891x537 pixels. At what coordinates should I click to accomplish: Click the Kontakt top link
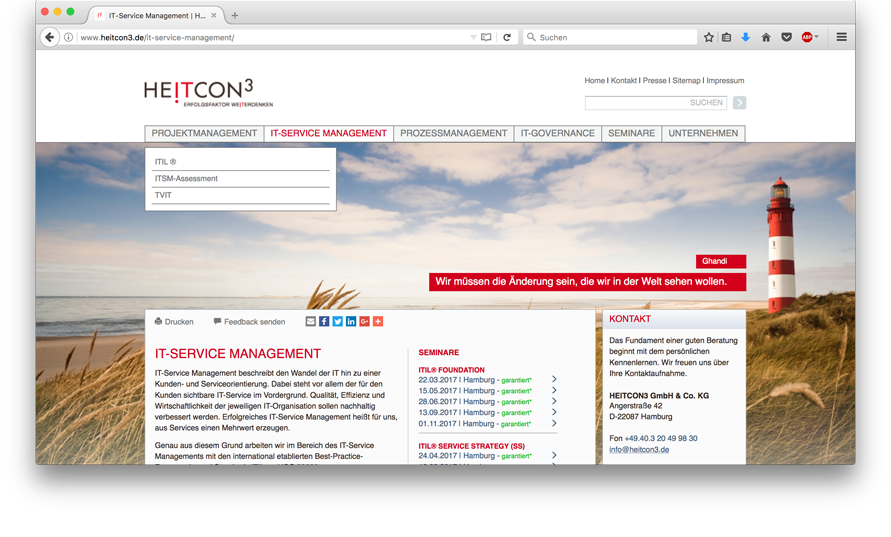(623, 81)
